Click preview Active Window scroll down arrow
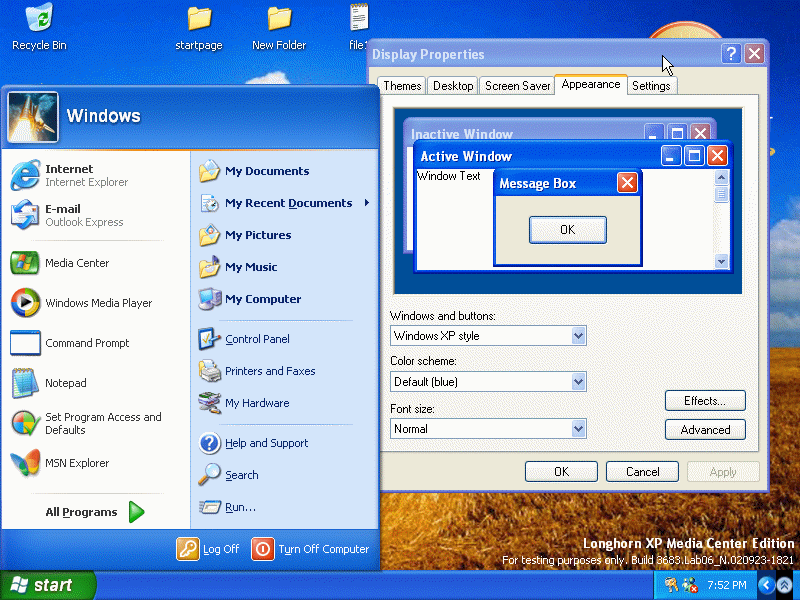 tap(721, 261)
